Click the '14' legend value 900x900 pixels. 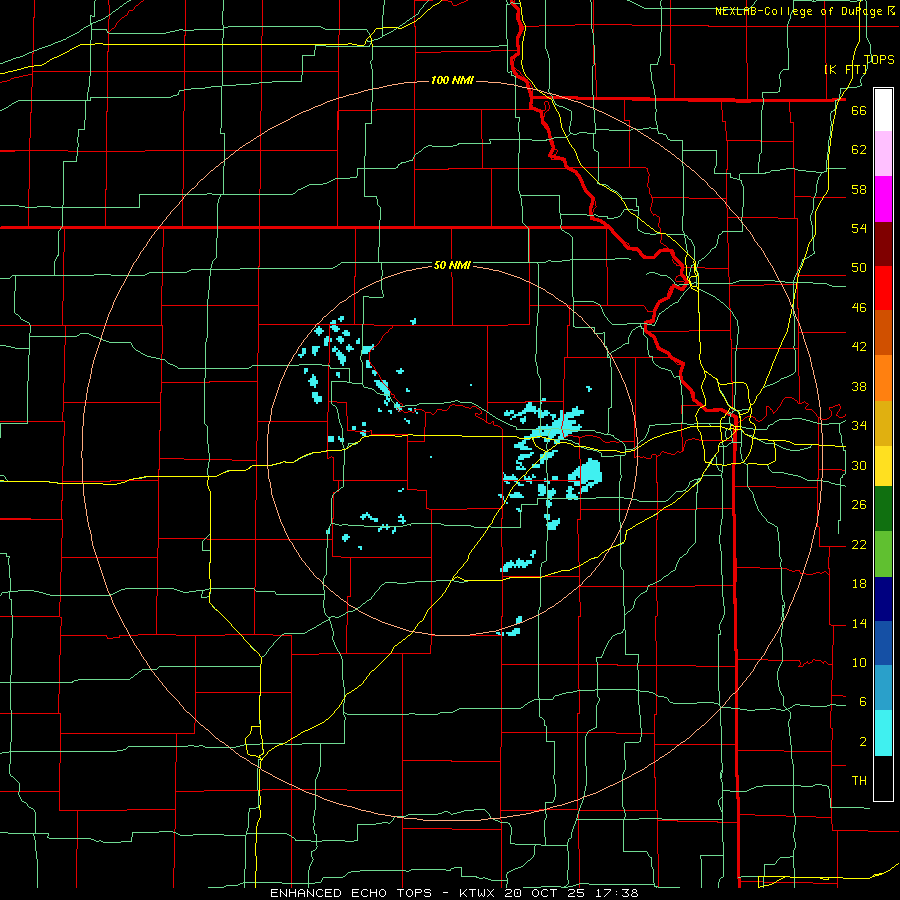(859, 623)
